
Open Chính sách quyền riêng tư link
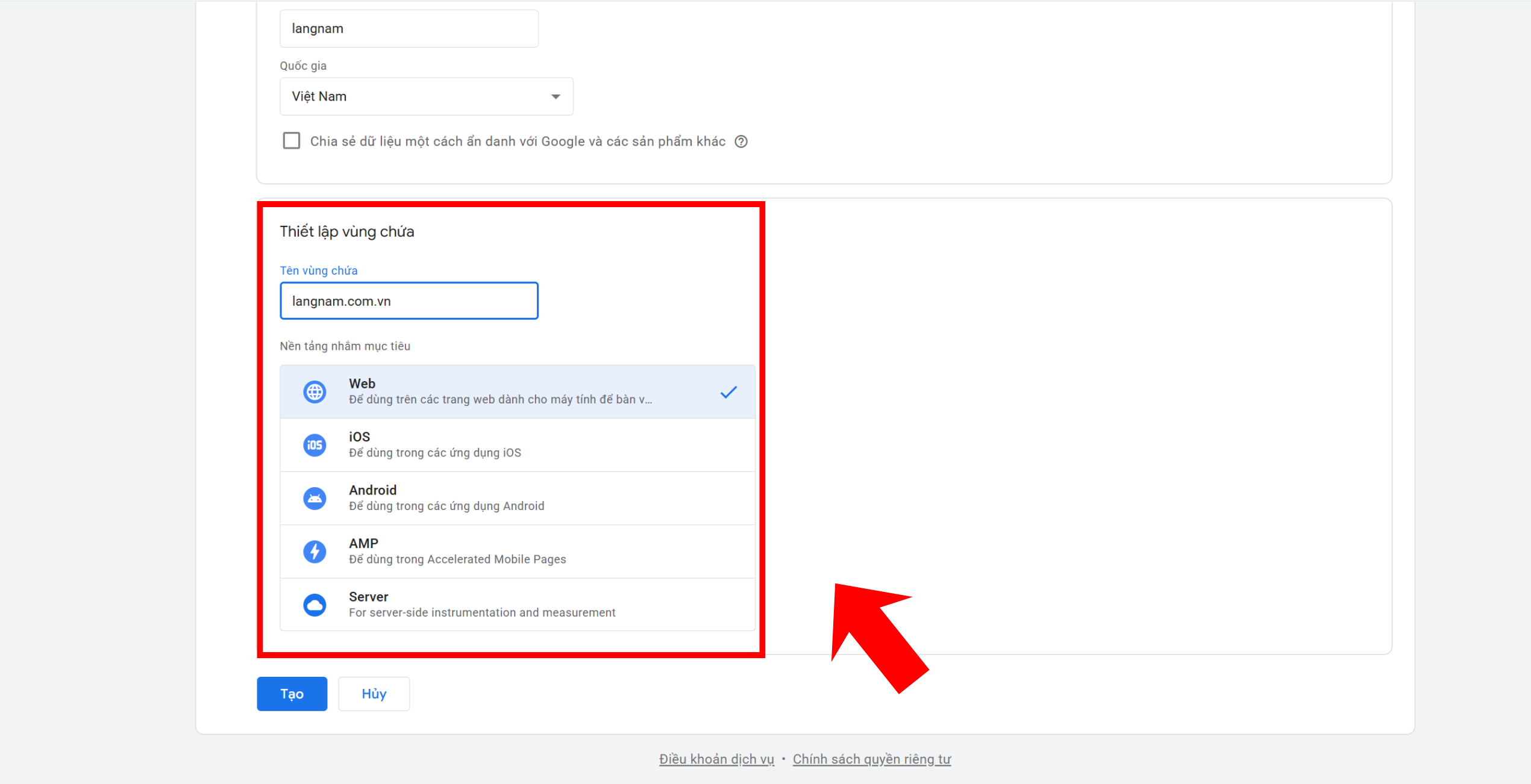pyautogui.click(x=872, y=759)
